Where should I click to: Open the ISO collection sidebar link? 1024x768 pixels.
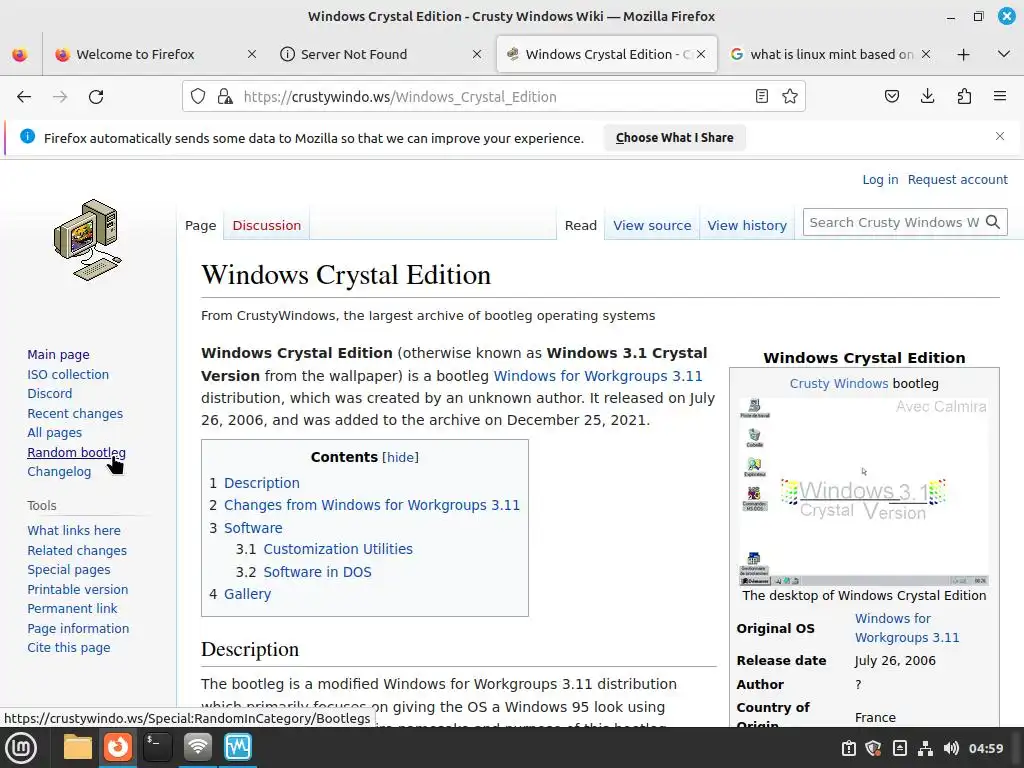tap(68, 374)
